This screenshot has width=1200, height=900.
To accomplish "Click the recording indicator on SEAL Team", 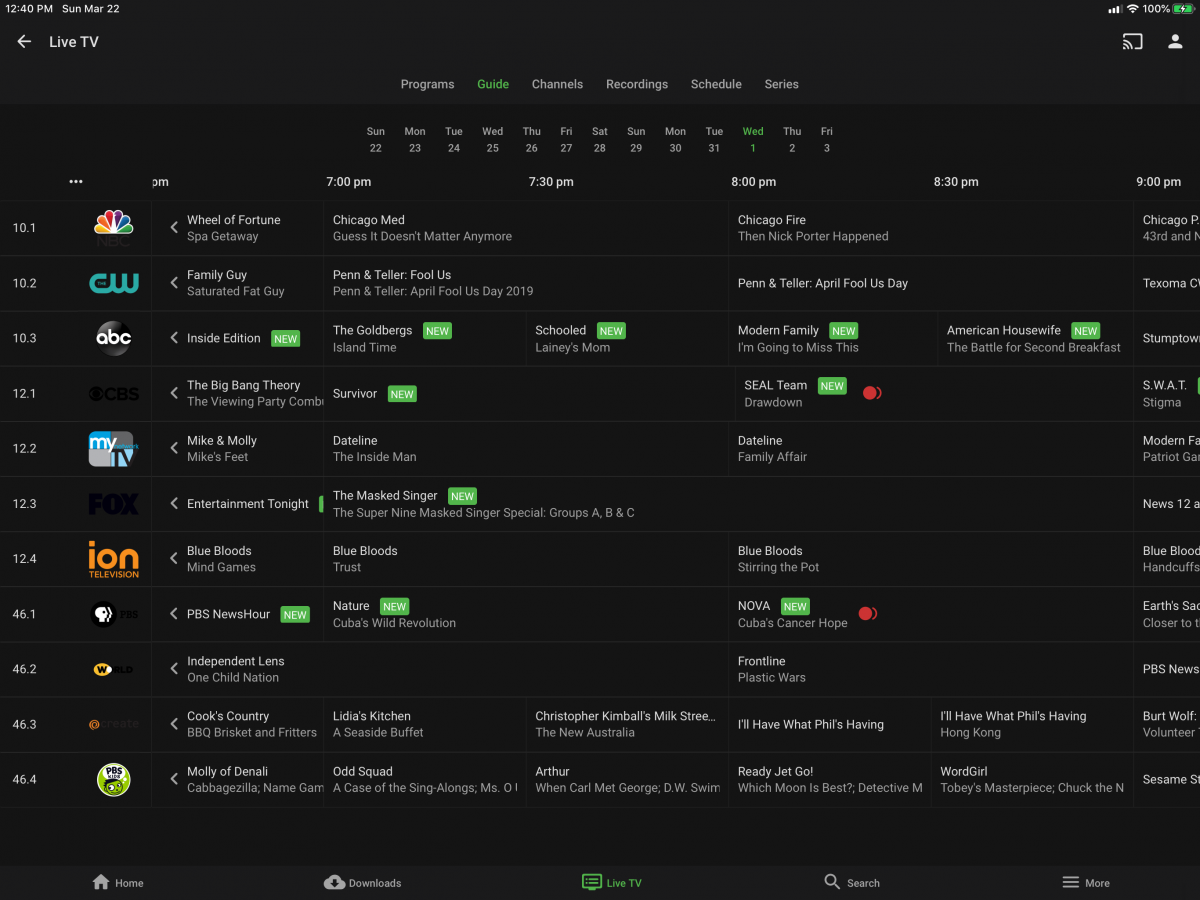I will point(872,393).
